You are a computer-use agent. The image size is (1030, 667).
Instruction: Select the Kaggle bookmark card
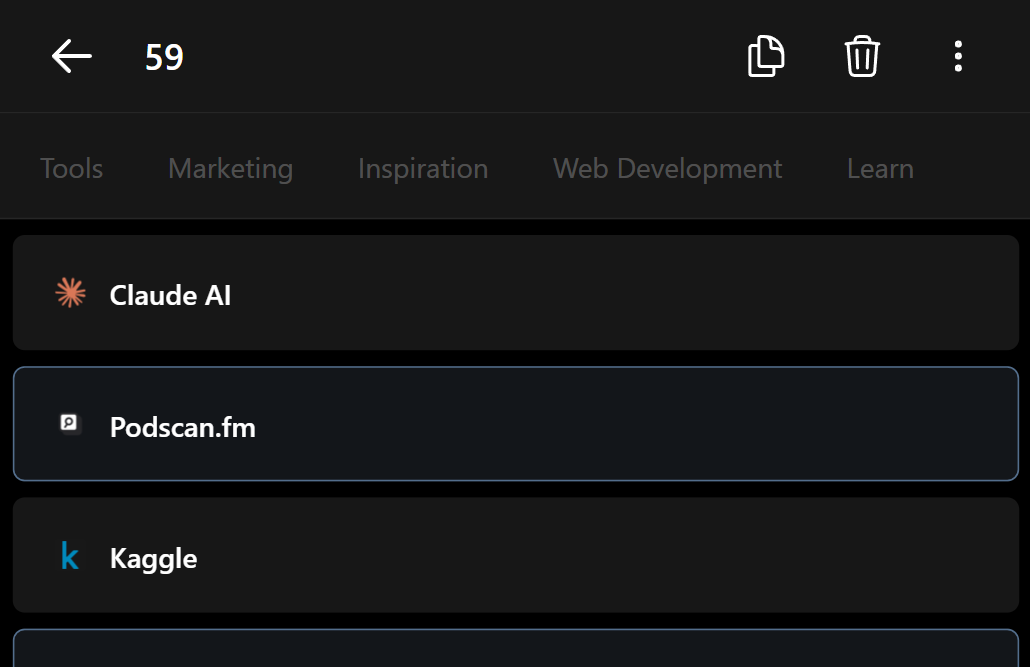click(516, 555)
